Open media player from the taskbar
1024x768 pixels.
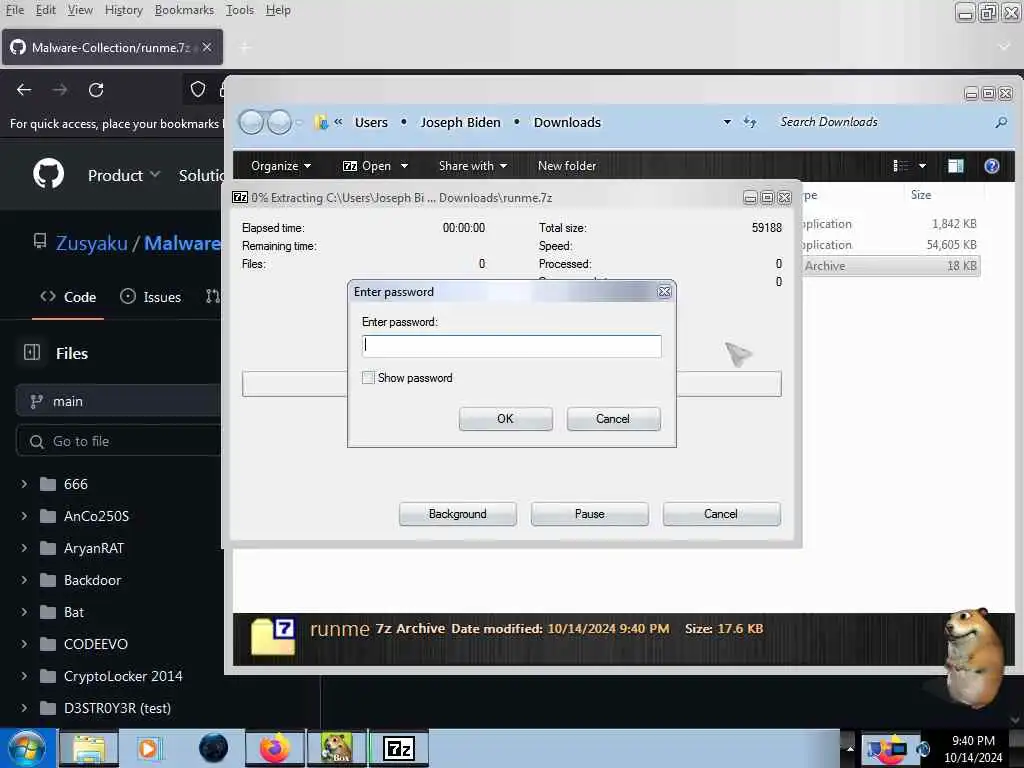(x=148, y=748)
